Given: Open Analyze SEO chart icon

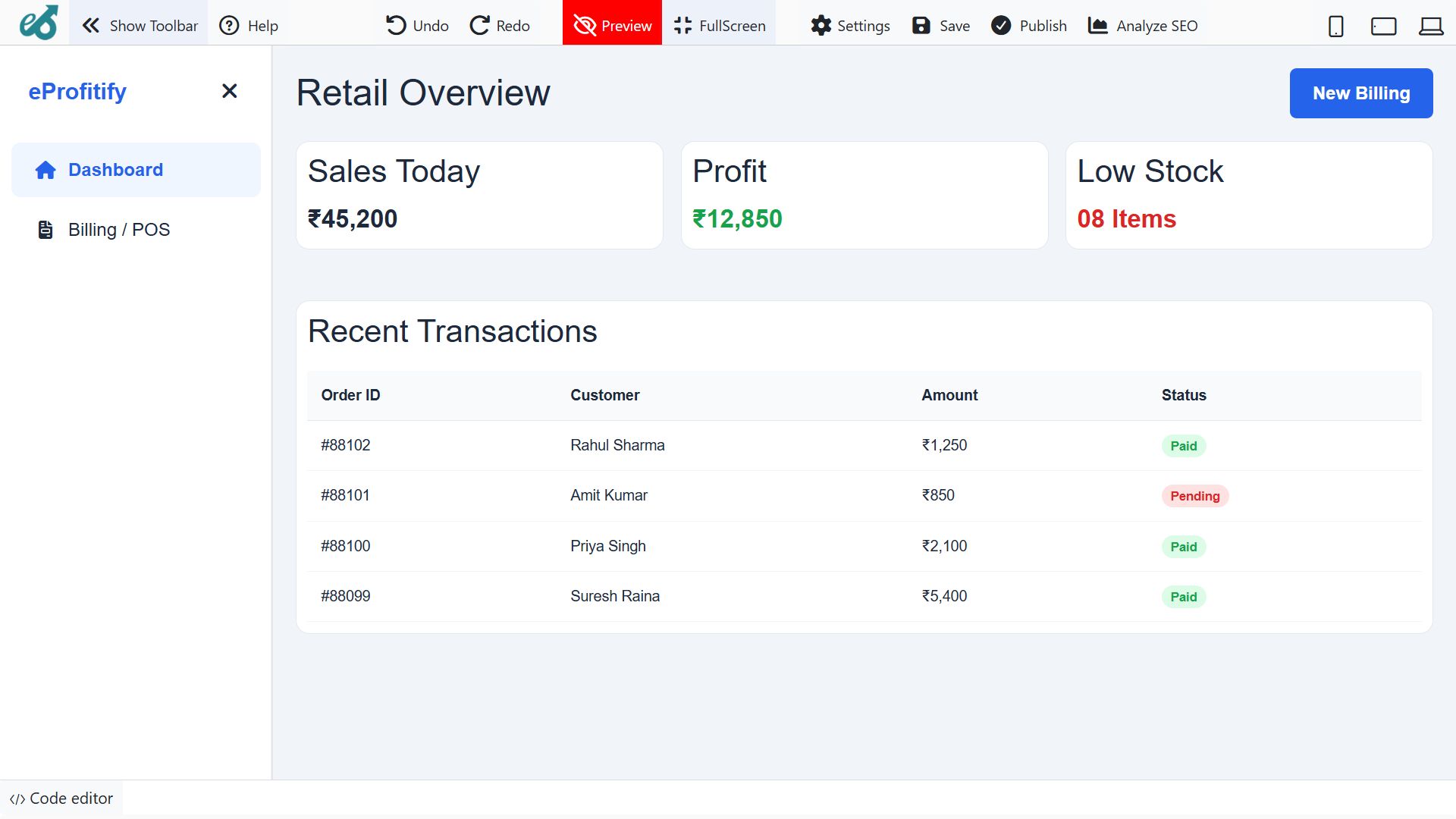Looking at the screenshot, I should (1097, 26).
